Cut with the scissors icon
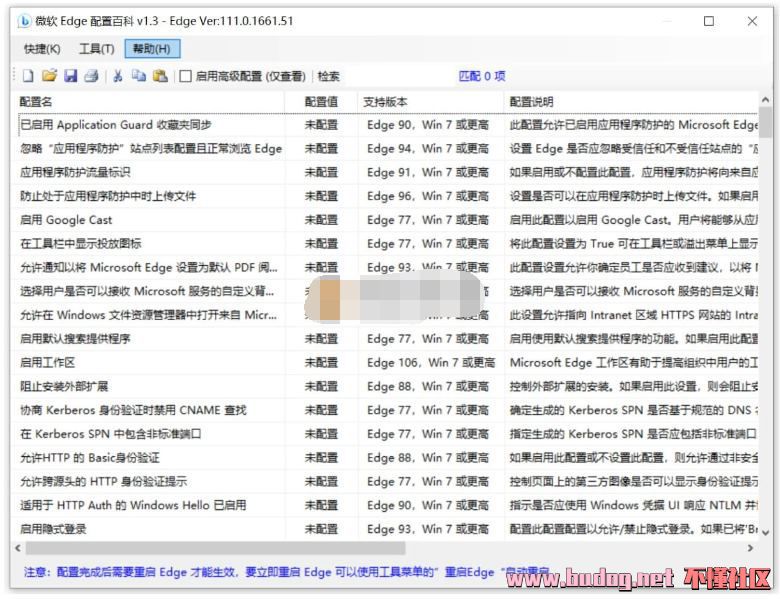This screenshot has height=599, width=780. [x=118, y=76]
